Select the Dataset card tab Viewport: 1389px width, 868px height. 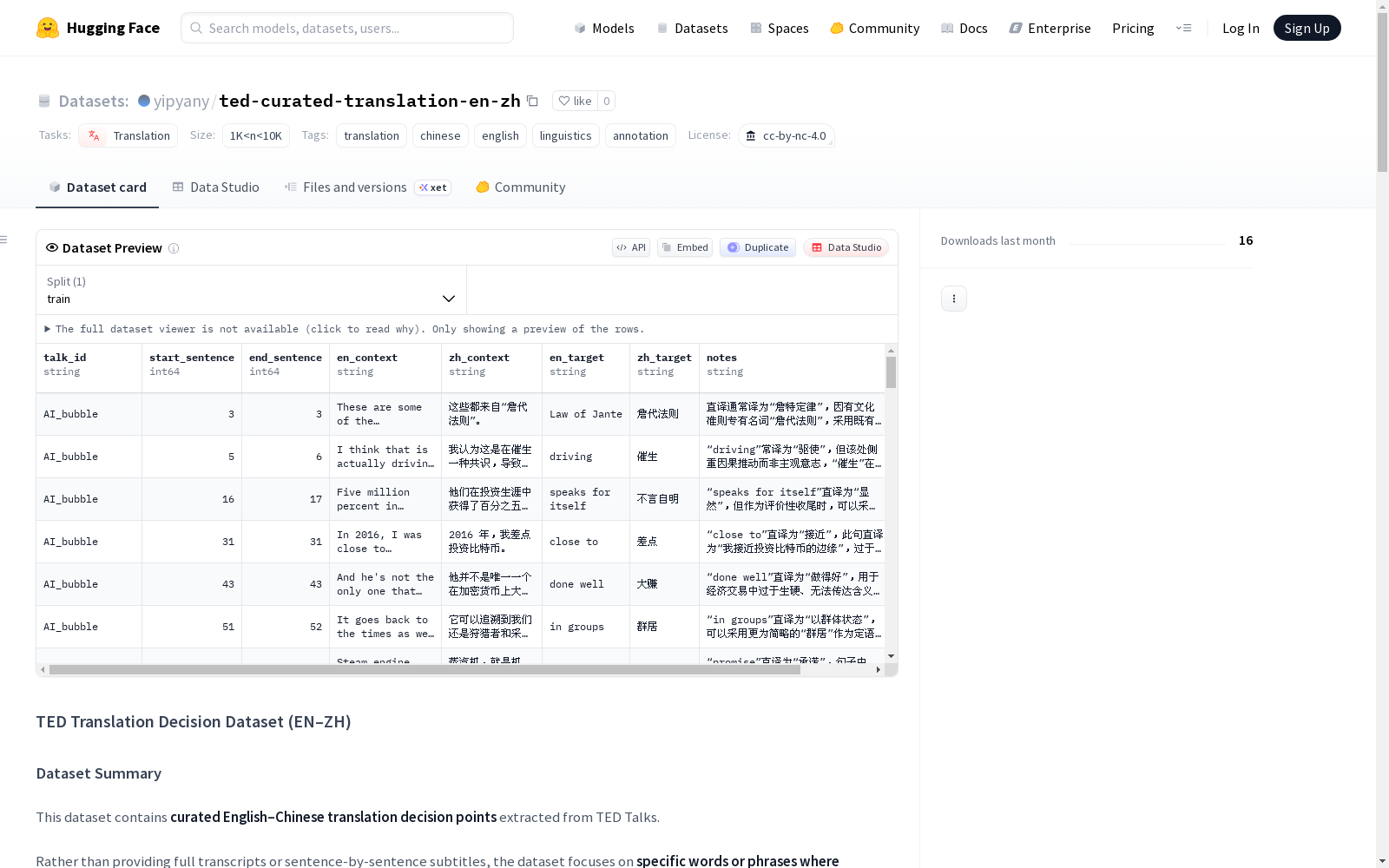click(x=97, y=187)
